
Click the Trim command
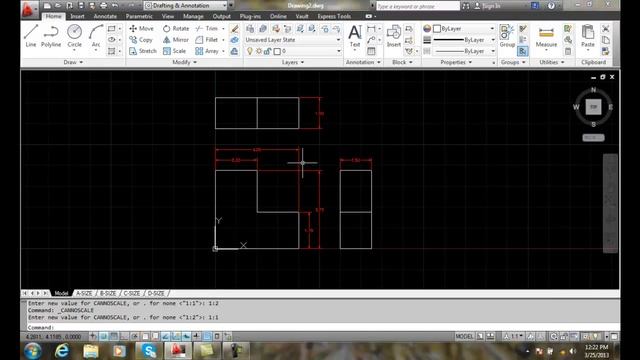pyautogui.click(x=207, y=29)
